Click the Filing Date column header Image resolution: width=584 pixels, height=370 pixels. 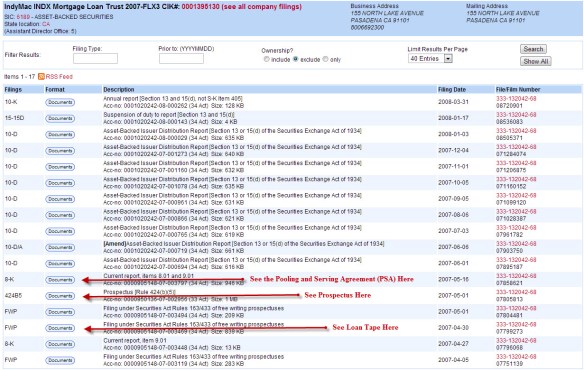point(452,89)
